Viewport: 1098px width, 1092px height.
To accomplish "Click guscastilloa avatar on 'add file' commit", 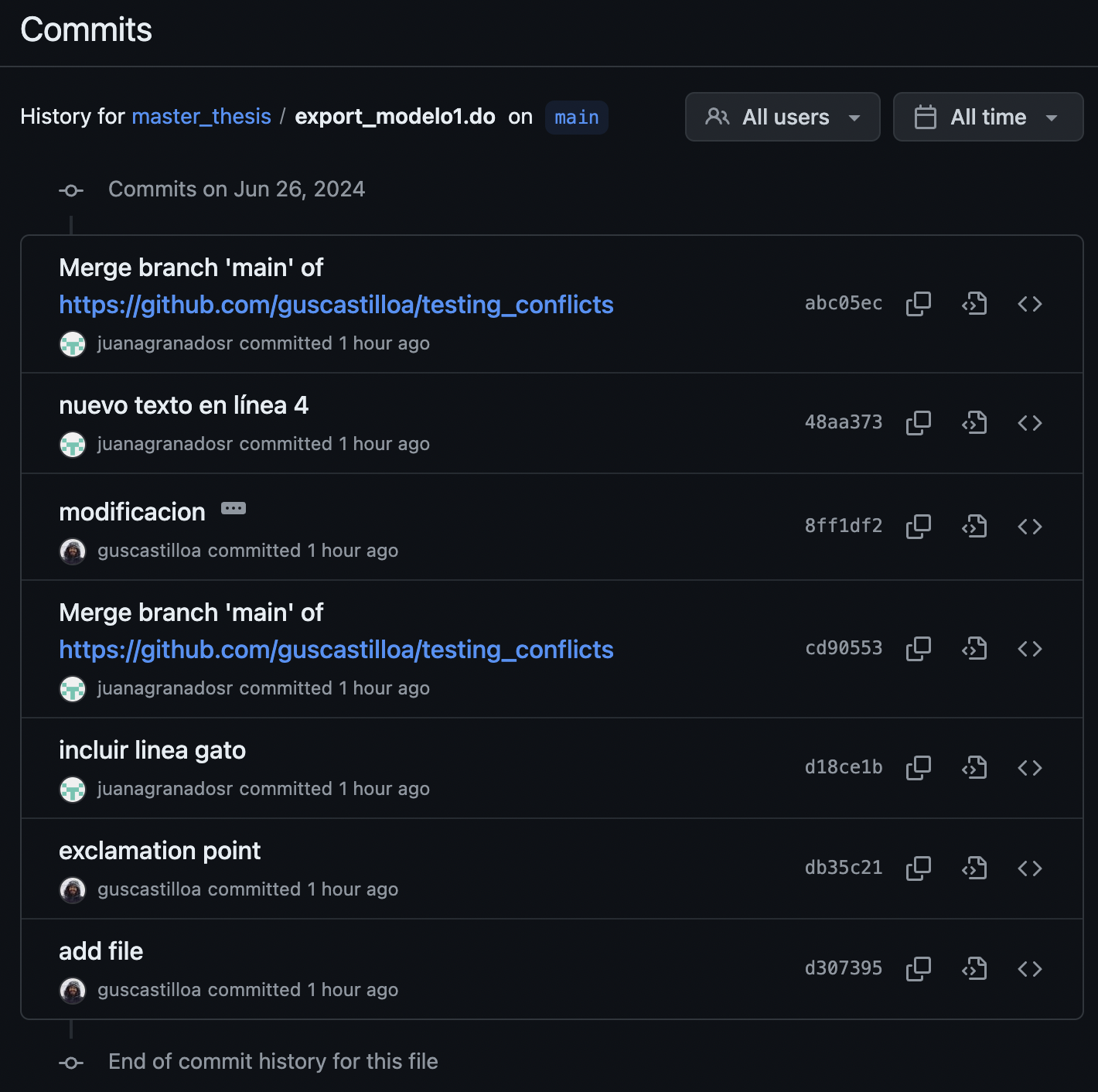I will coord(73,991).
